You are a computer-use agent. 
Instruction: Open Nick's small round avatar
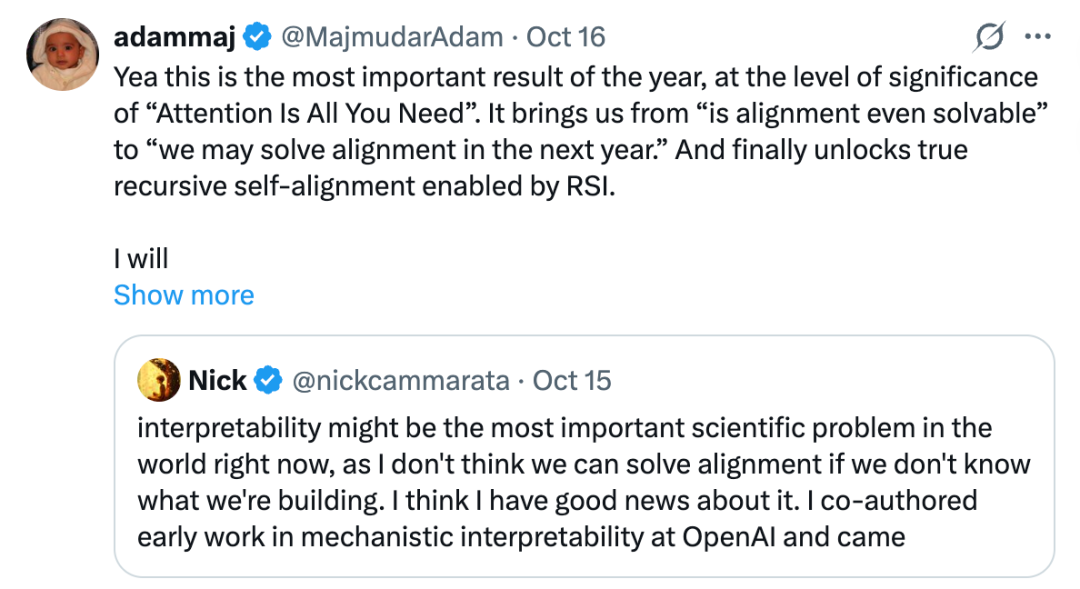pos(158,380)
